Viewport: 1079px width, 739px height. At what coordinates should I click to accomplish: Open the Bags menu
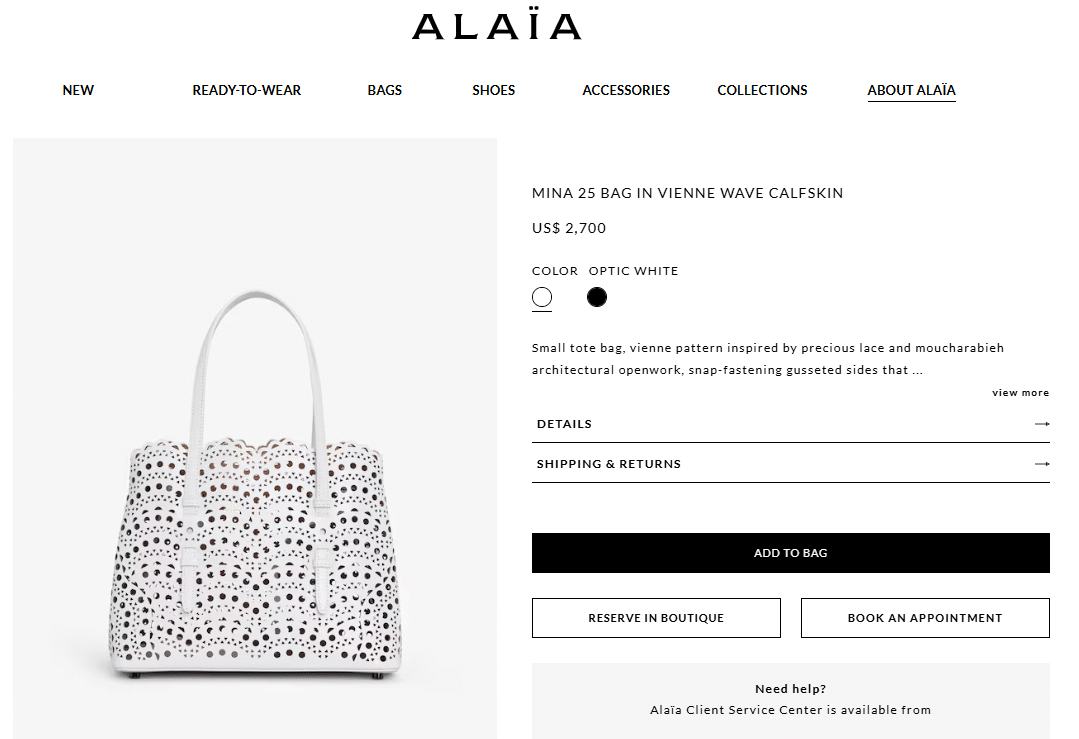[384, 90]
